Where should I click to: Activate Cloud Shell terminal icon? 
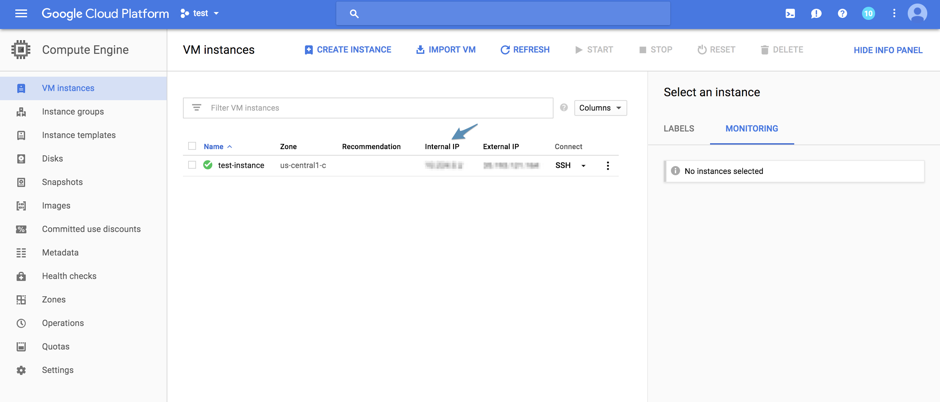click(x=790, y=14)
